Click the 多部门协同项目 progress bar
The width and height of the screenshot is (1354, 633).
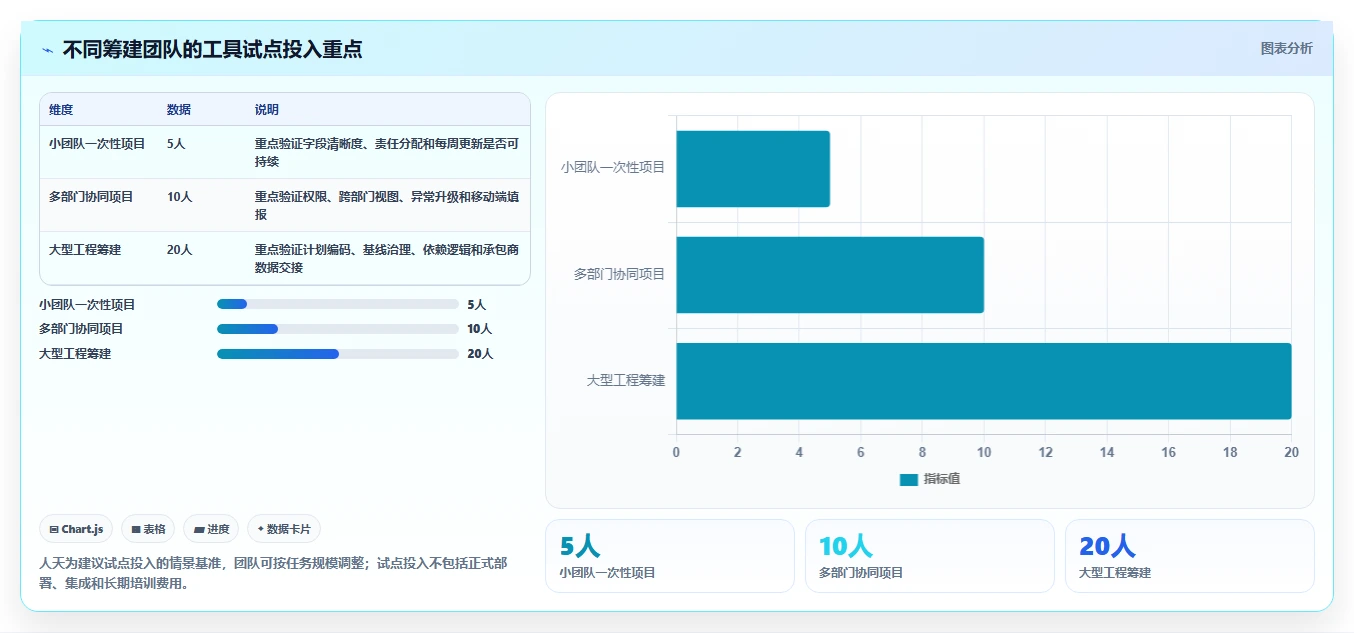point(338,328)
